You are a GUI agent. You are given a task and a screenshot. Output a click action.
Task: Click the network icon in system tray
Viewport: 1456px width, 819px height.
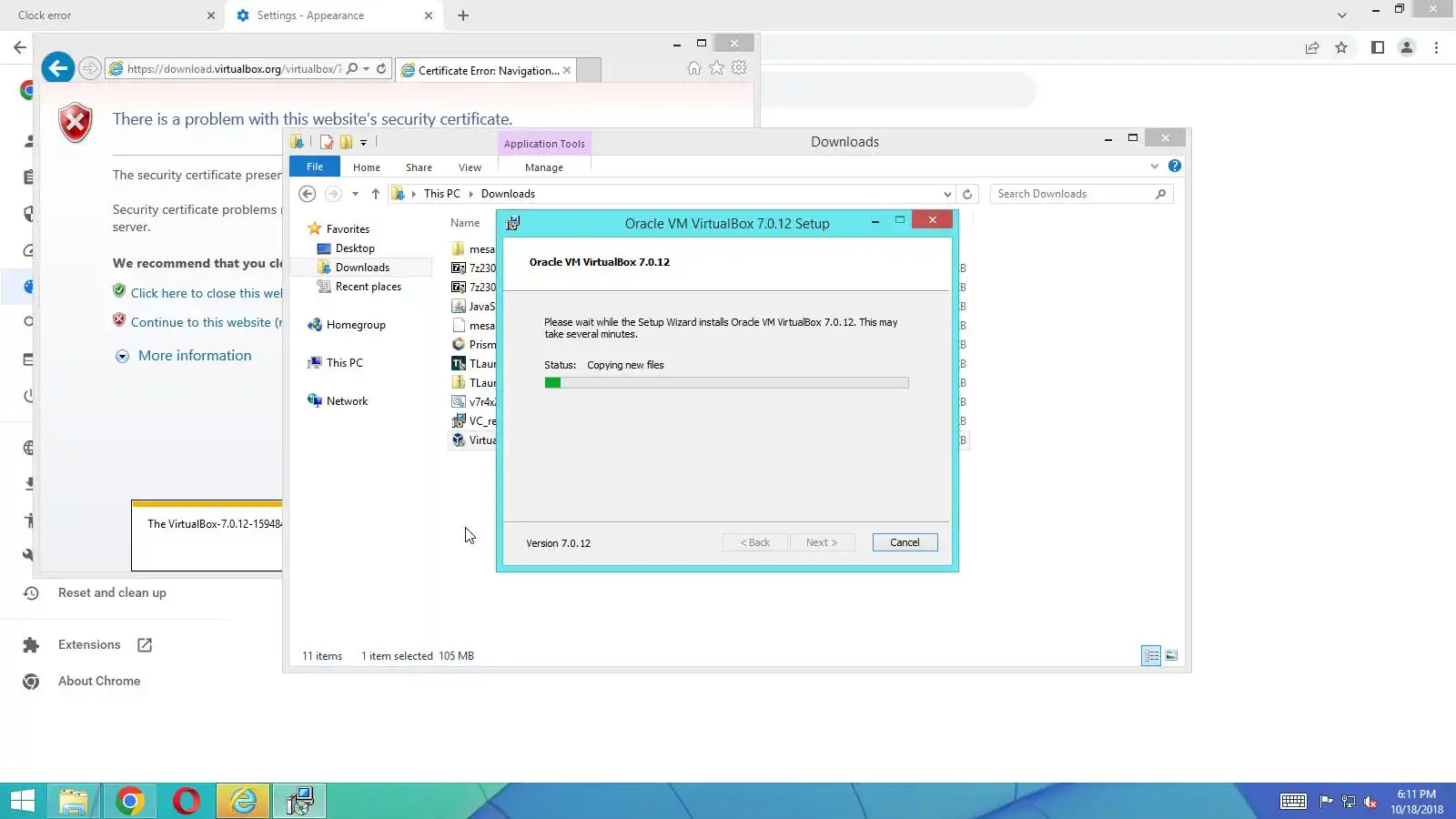coord(1349,802)
